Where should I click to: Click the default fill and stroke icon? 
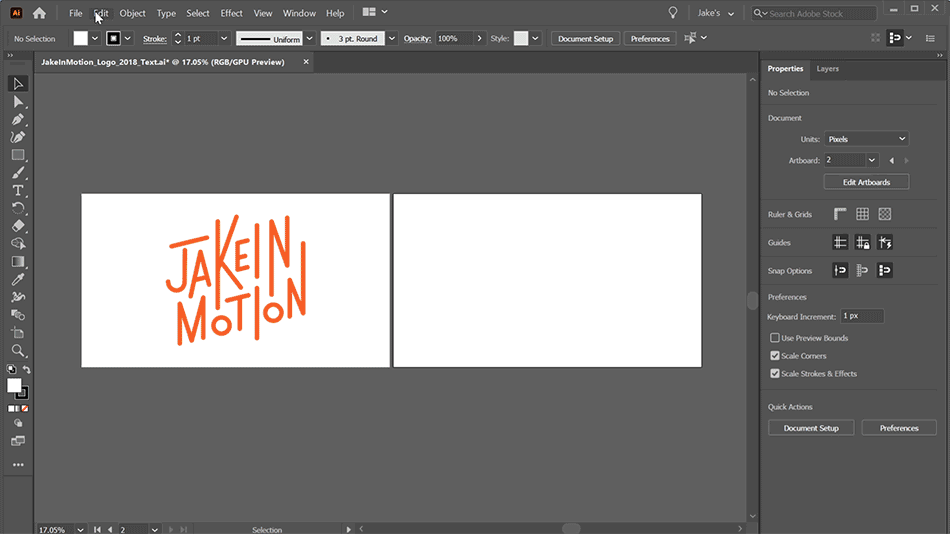(x=12, y=369)
